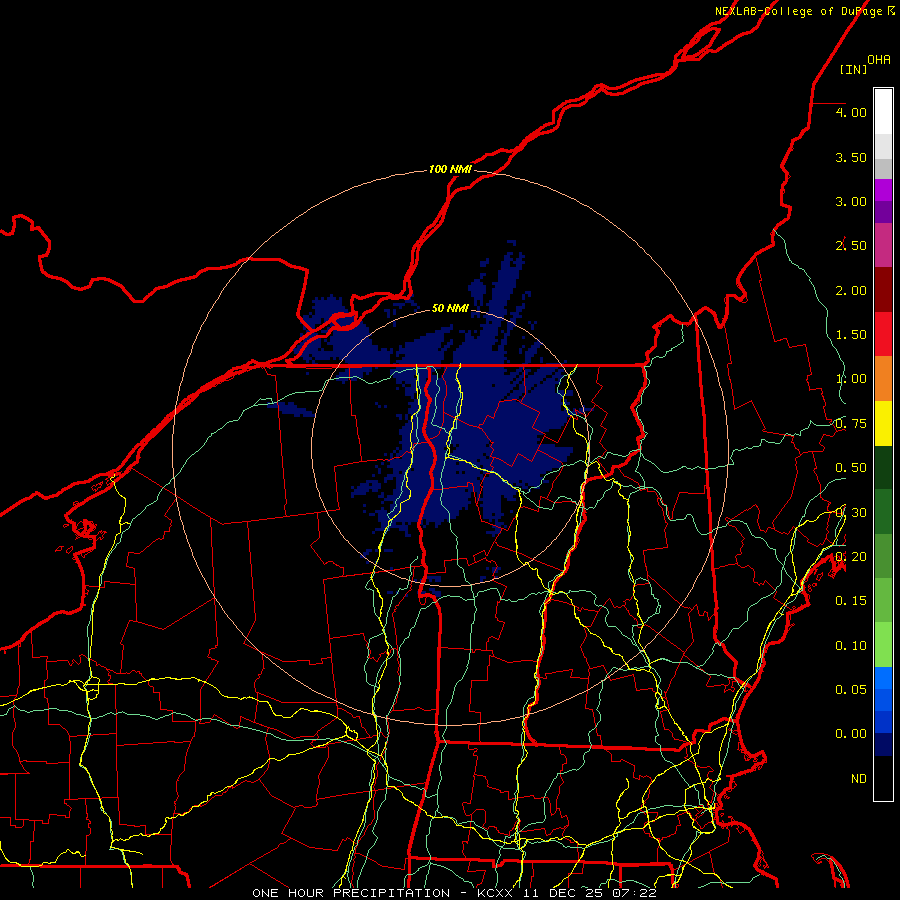The width and height of the screenshot is (900, 900).
Task: Pick the white swatch atop the legend
Action: click(883, 112)
